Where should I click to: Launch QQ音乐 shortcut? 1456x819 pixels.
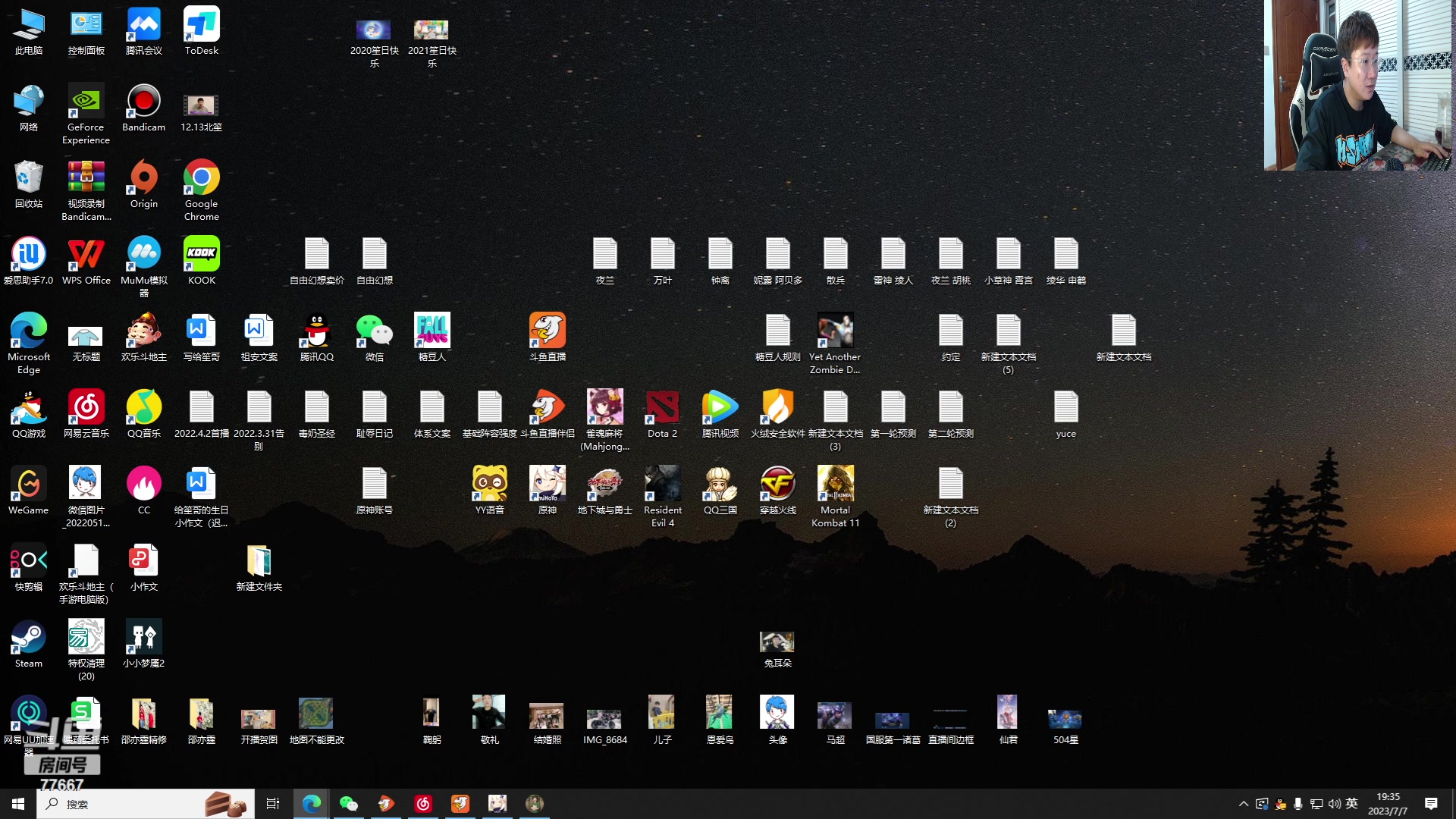pos(144,414)
